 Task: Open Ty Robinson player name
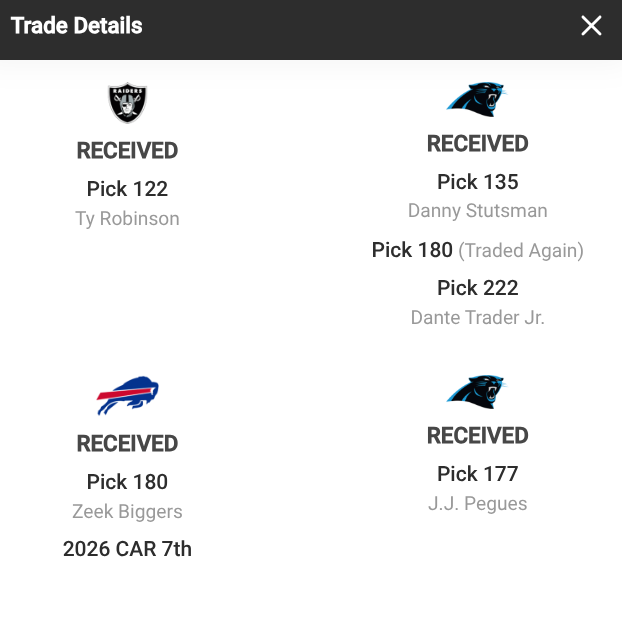[127, 219]
